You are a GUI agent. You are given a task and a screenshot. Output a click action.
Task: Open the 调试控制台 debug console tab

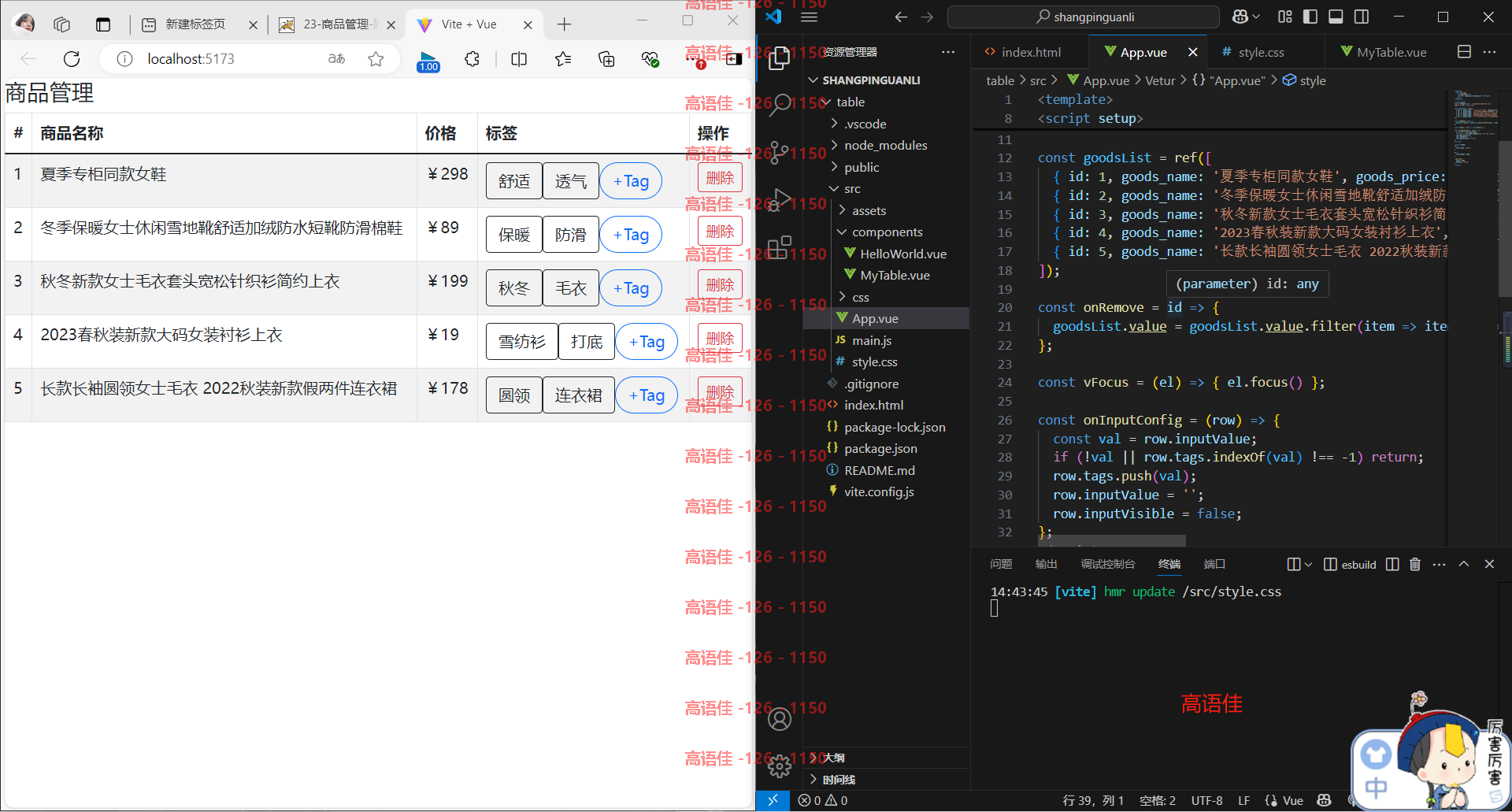coord(1108,564)
